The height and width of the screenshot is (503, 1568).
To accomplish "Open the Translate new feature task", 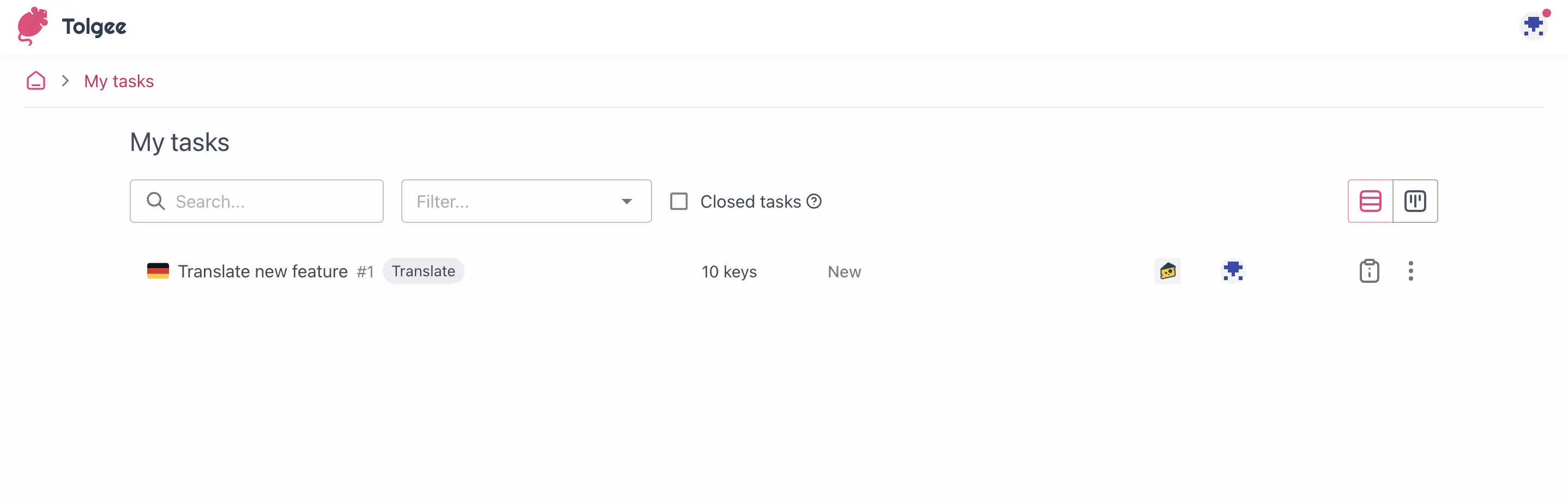I will click(262, 271).
